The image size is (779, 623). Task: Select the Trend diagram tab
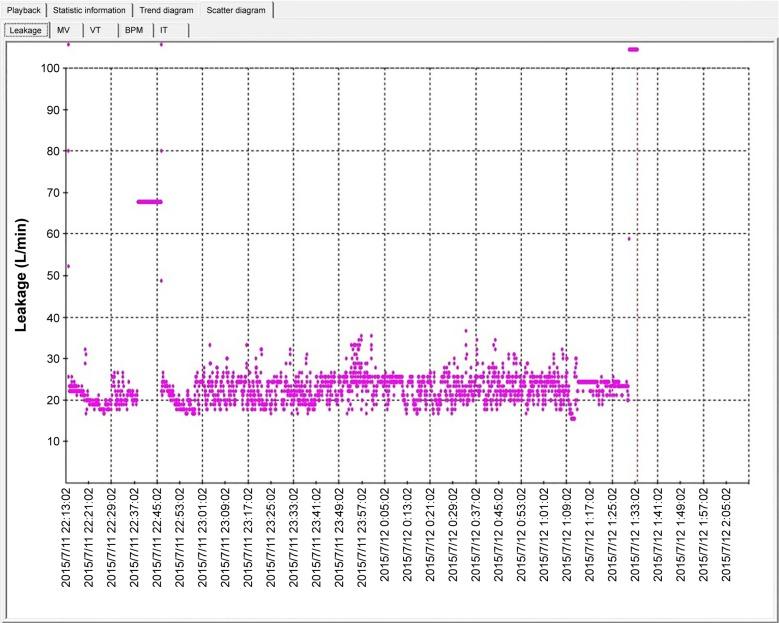[166, 9]
